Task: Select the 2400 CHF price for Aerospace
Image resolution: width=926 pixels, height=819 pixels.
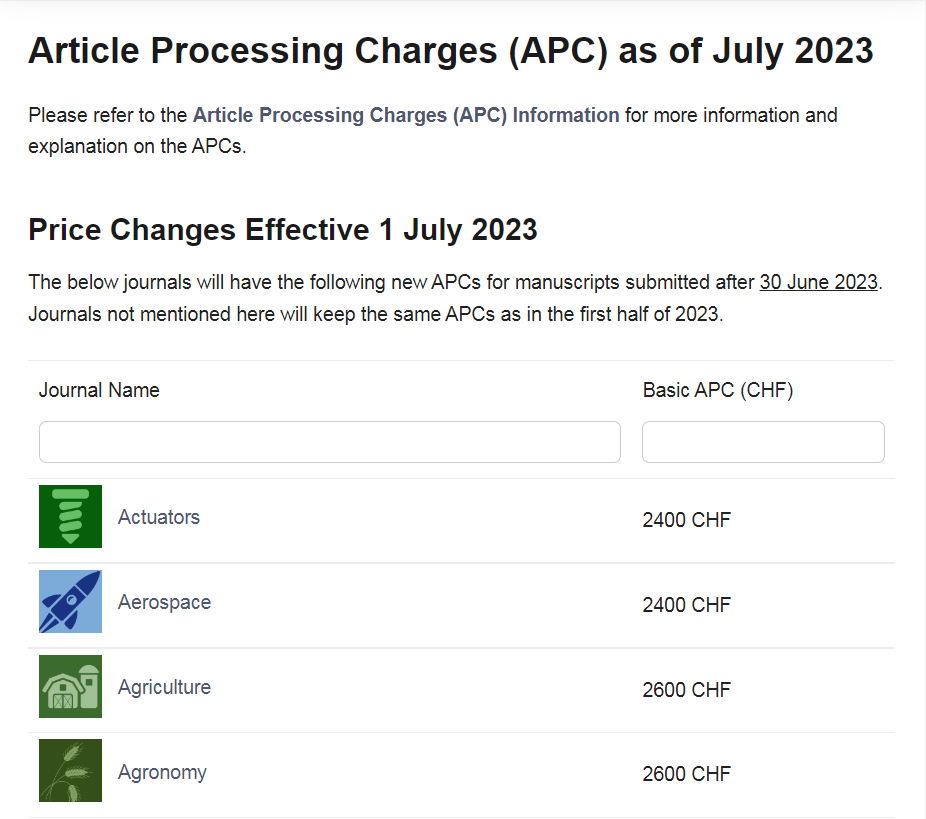Action: (x=687, y=605)
